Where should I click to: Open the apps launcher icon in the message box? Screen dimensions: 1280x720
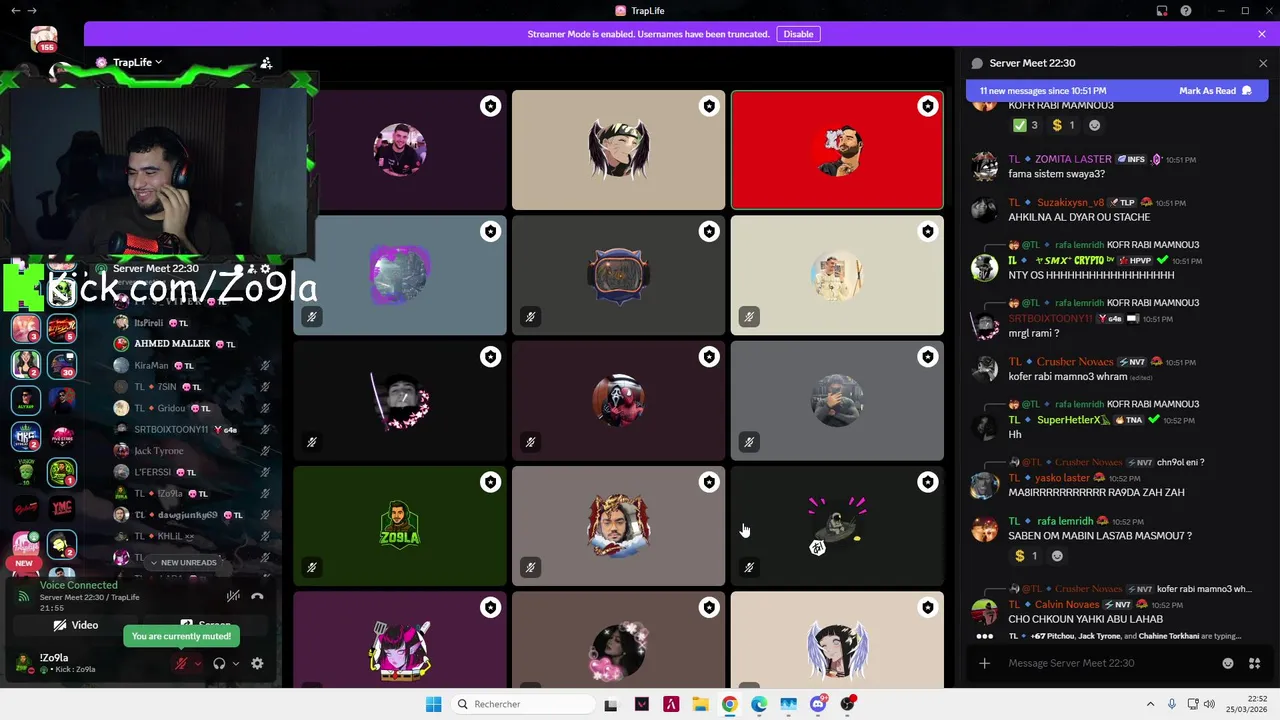(x=1254, y=663)
